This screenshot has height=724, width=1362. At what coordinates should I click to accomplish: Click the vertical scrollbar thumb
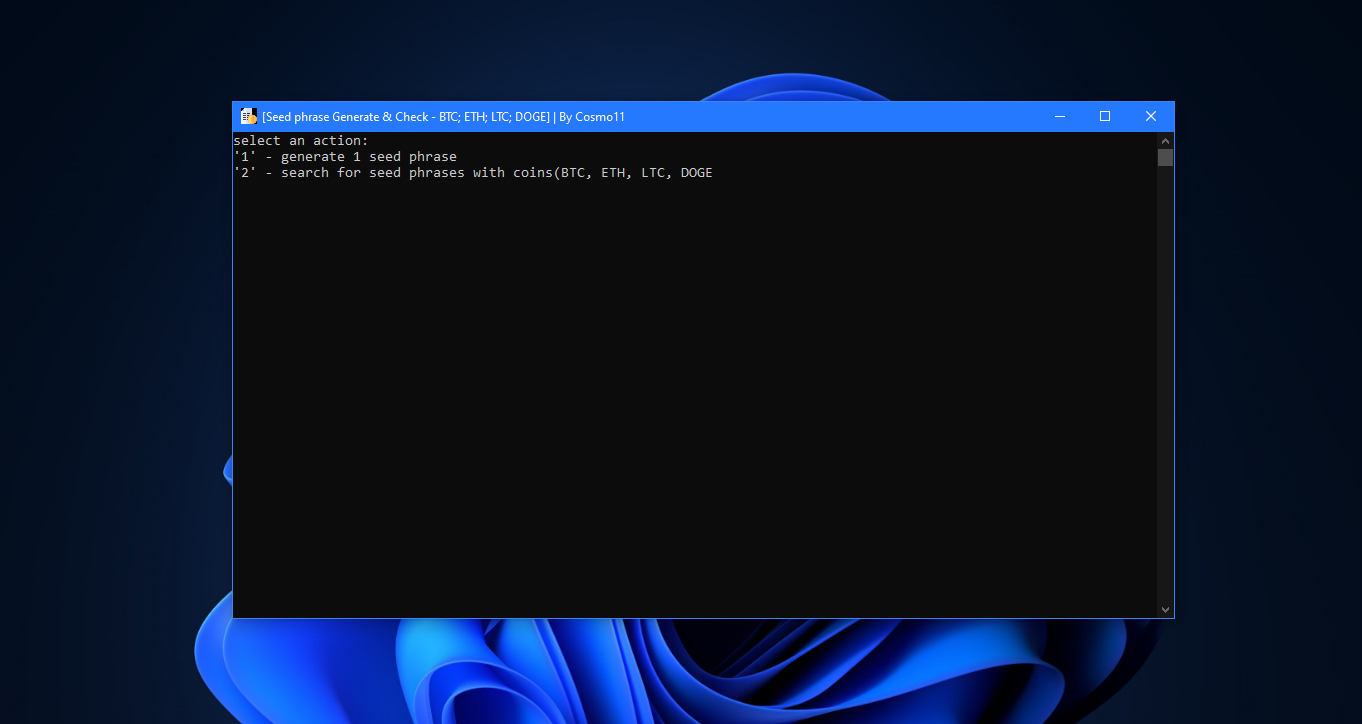click(1165, 157)
